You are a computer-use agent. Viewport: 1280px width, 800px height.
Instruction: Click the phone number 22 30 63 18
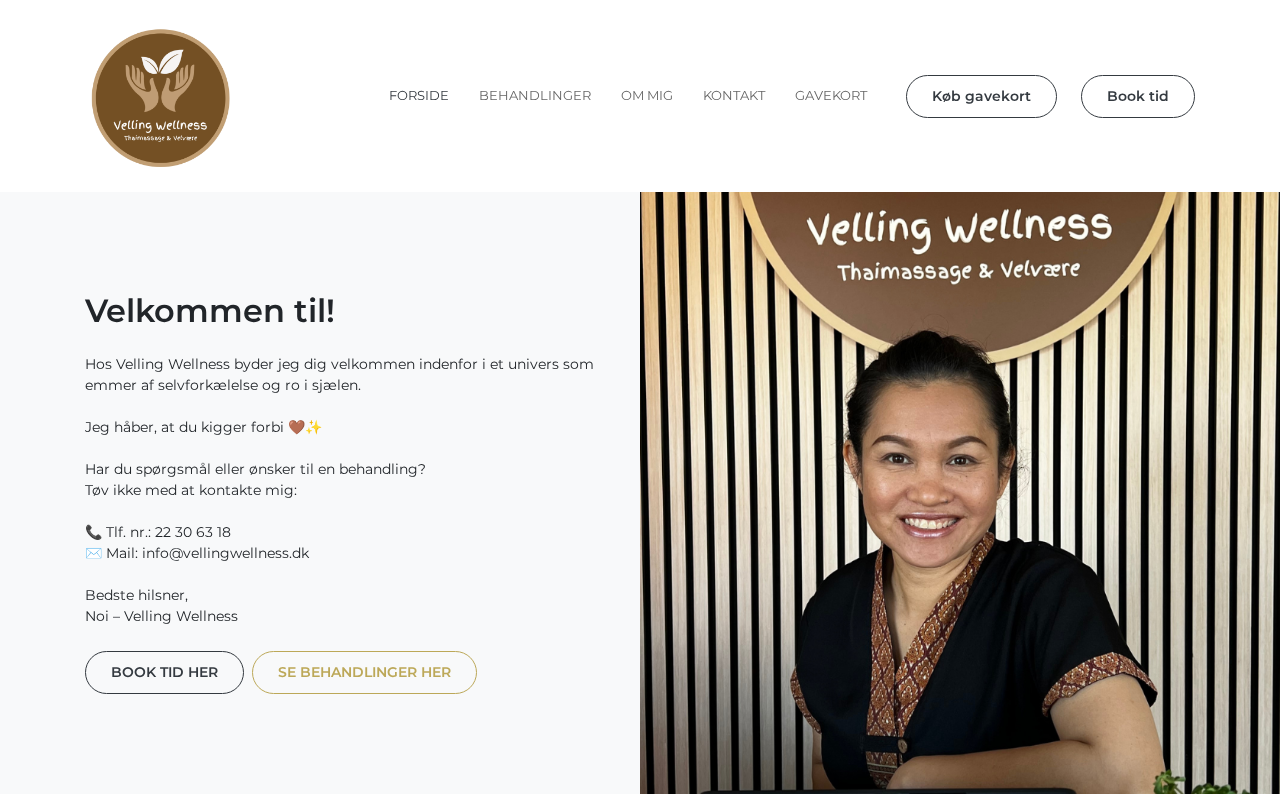tap(193, 532)
